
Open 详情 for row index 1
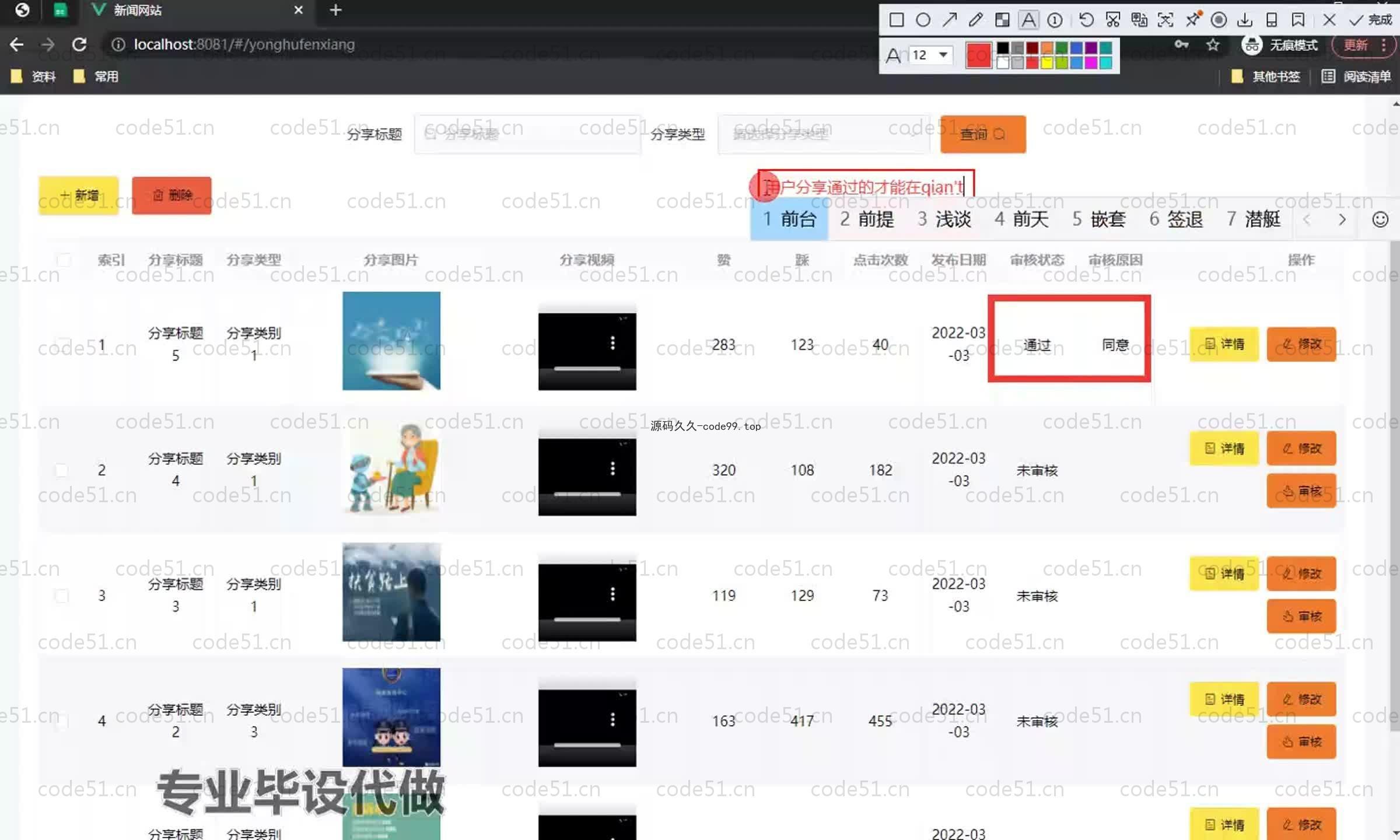[x=1224, y=344]
